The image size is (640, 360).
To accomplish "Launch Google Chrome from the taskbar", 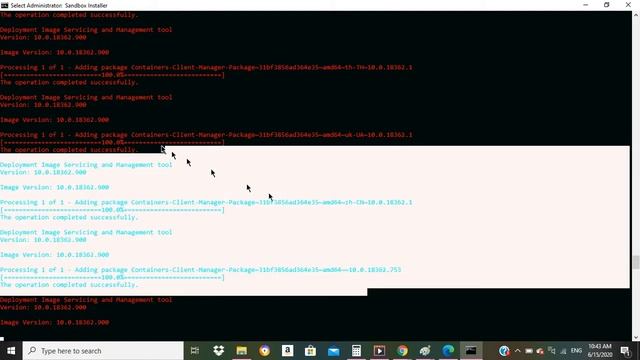I will click(402, 351).
